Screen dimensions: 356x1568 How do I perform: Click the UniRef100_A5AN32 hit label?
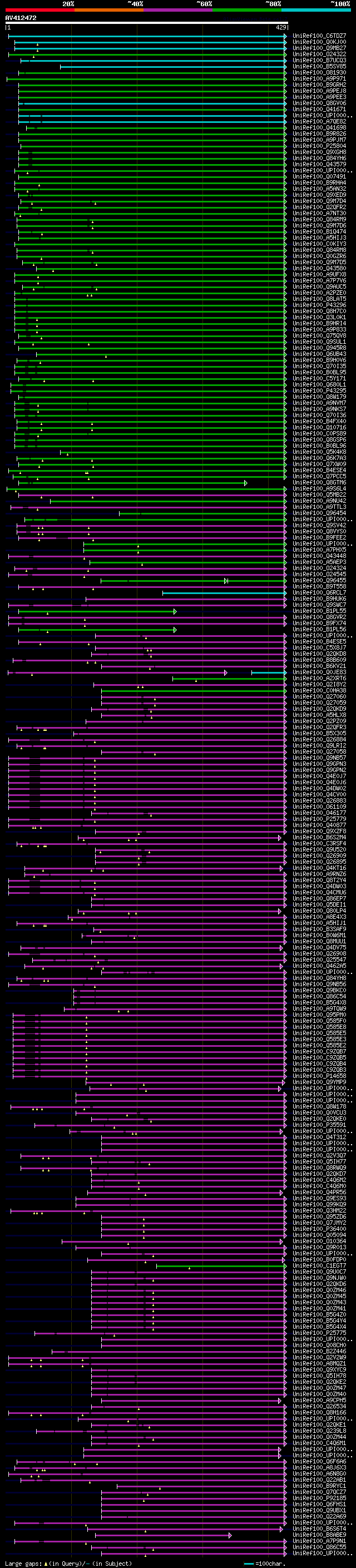point(319,189)
